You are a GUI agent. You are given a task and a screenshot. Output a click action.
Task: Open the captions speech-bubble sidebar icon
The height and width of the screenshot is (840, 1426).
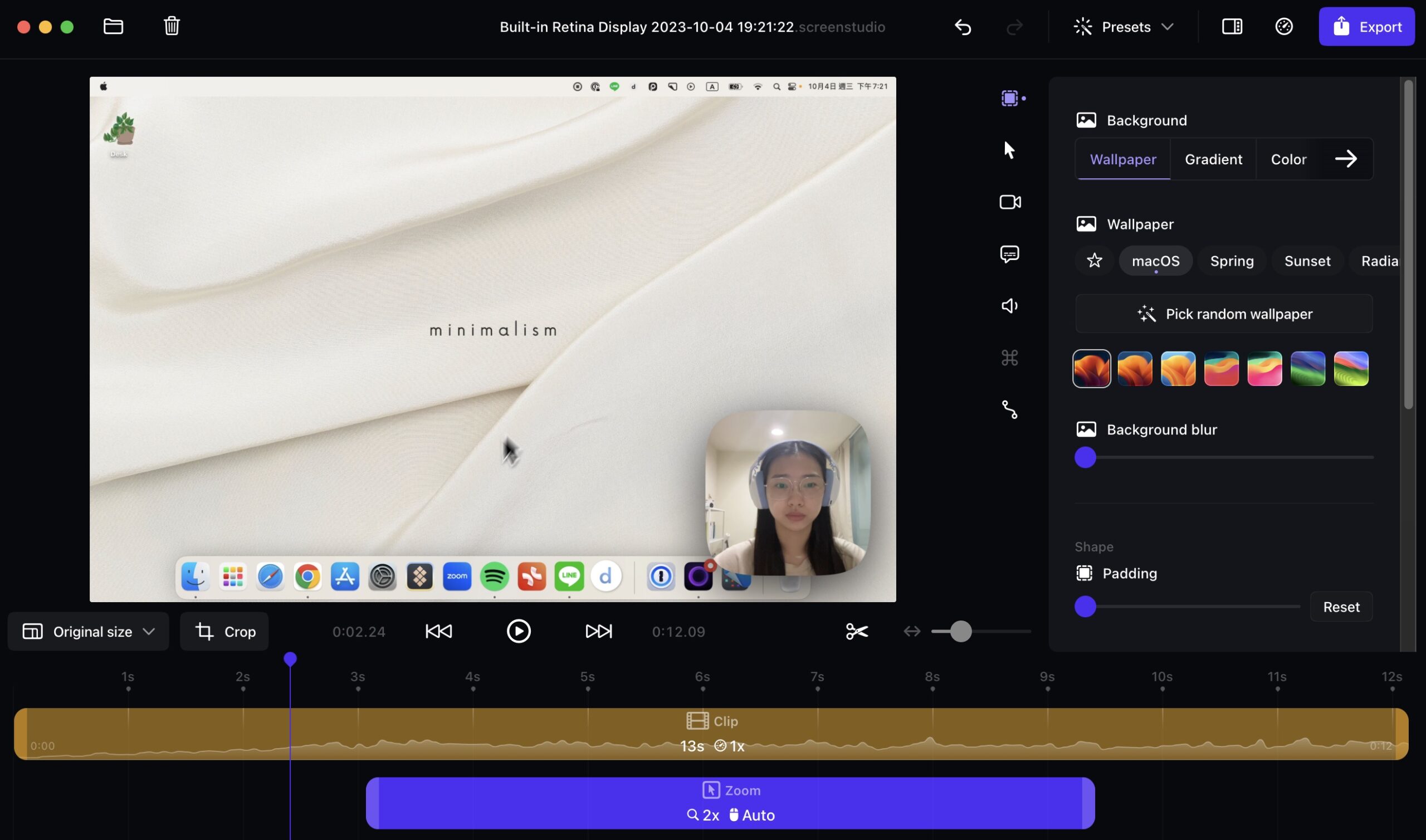point(1009,254)
